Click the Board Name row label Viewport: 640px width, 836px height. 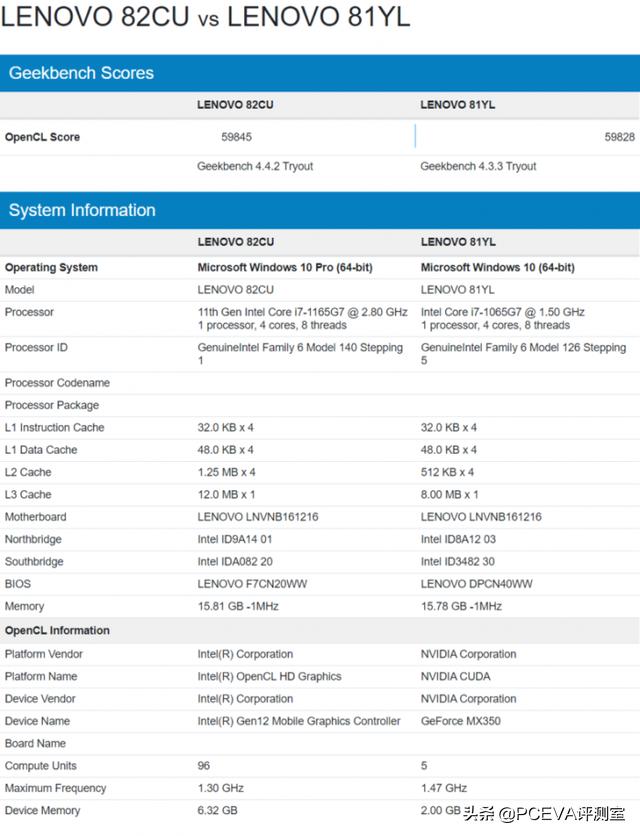[x=35, y=744]
